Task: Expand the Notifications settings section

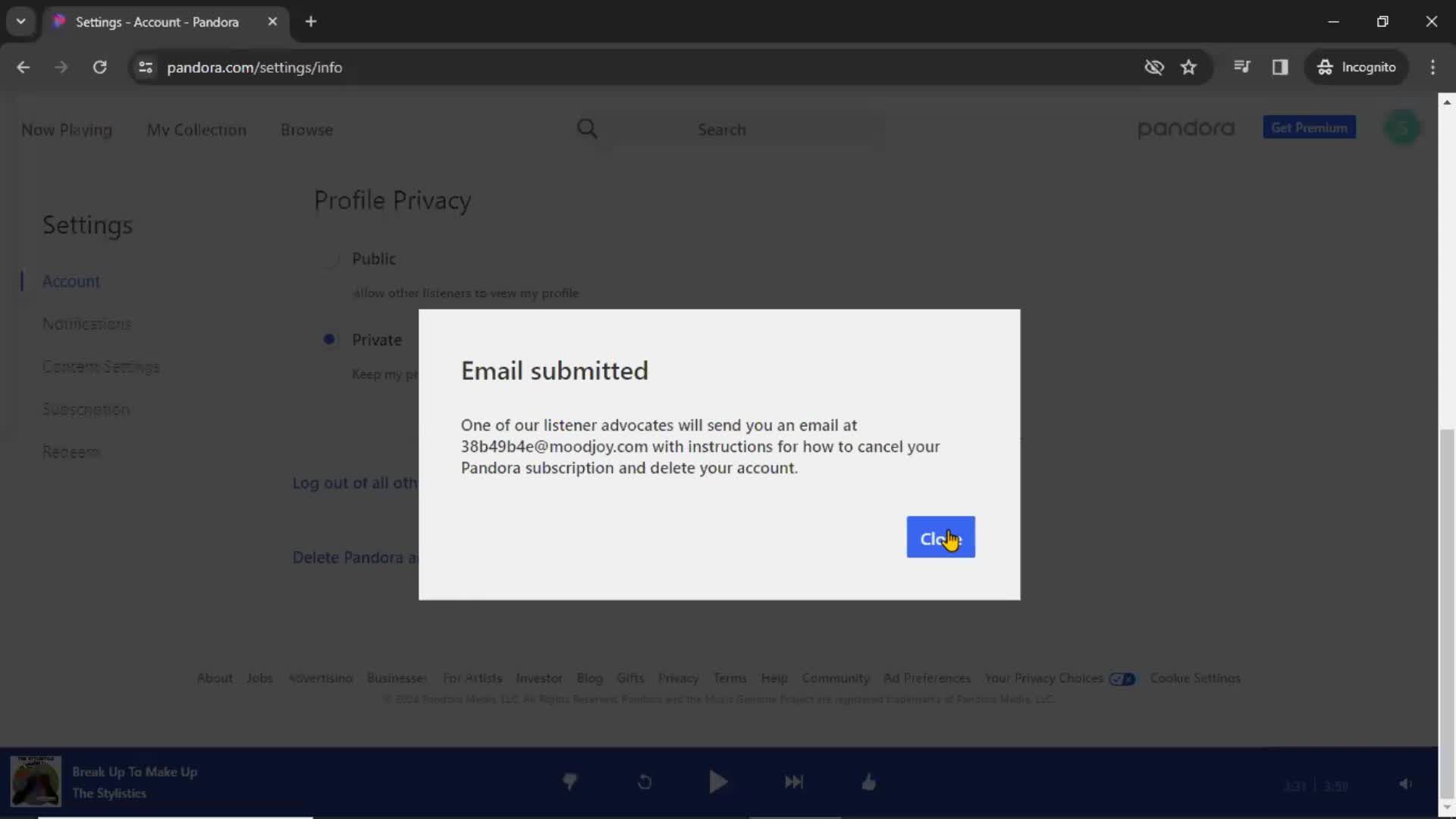Action: tap(87, 323)
